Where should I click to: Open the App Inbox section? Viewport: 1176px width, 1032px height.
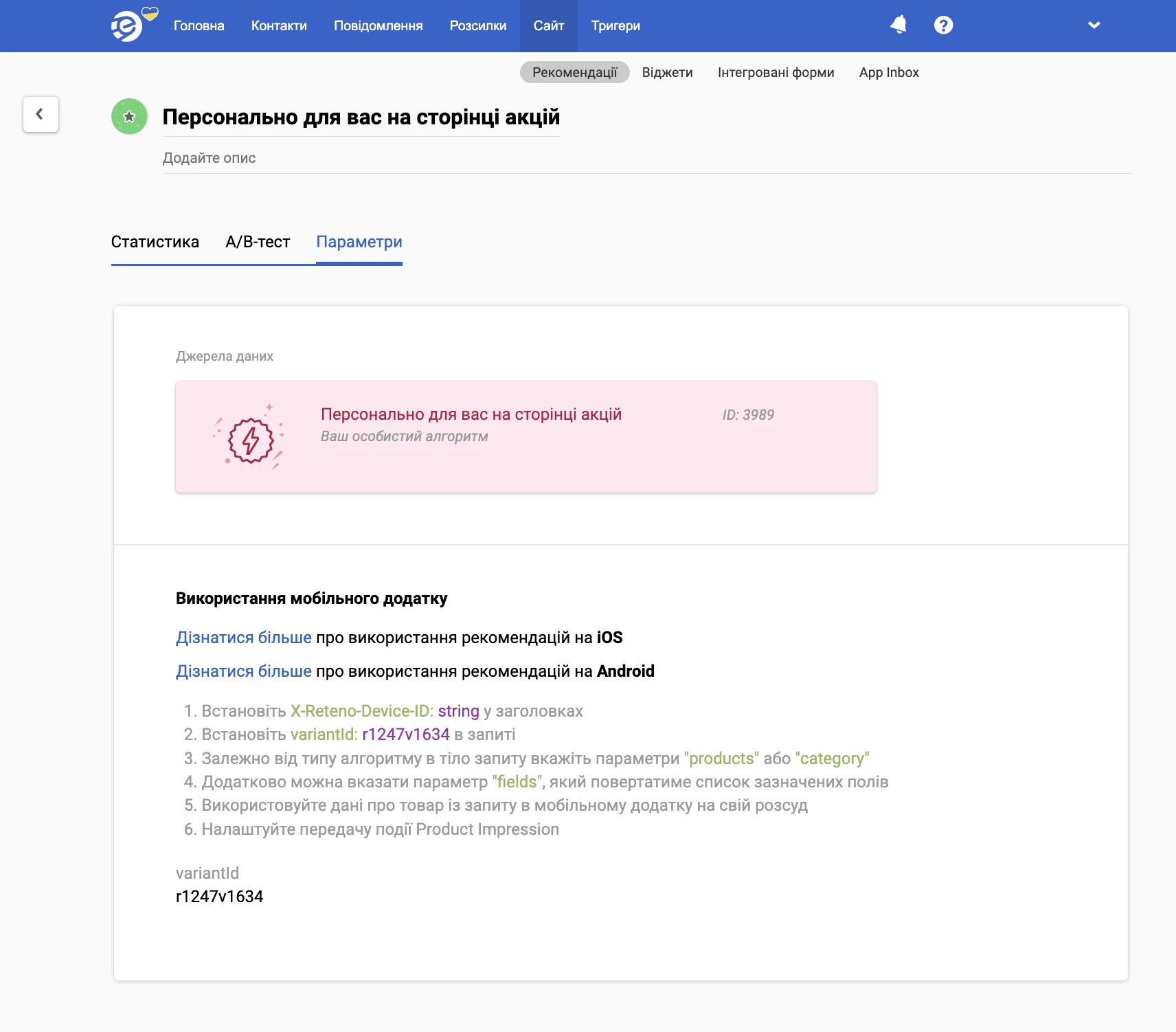click(x=888, y=73)
